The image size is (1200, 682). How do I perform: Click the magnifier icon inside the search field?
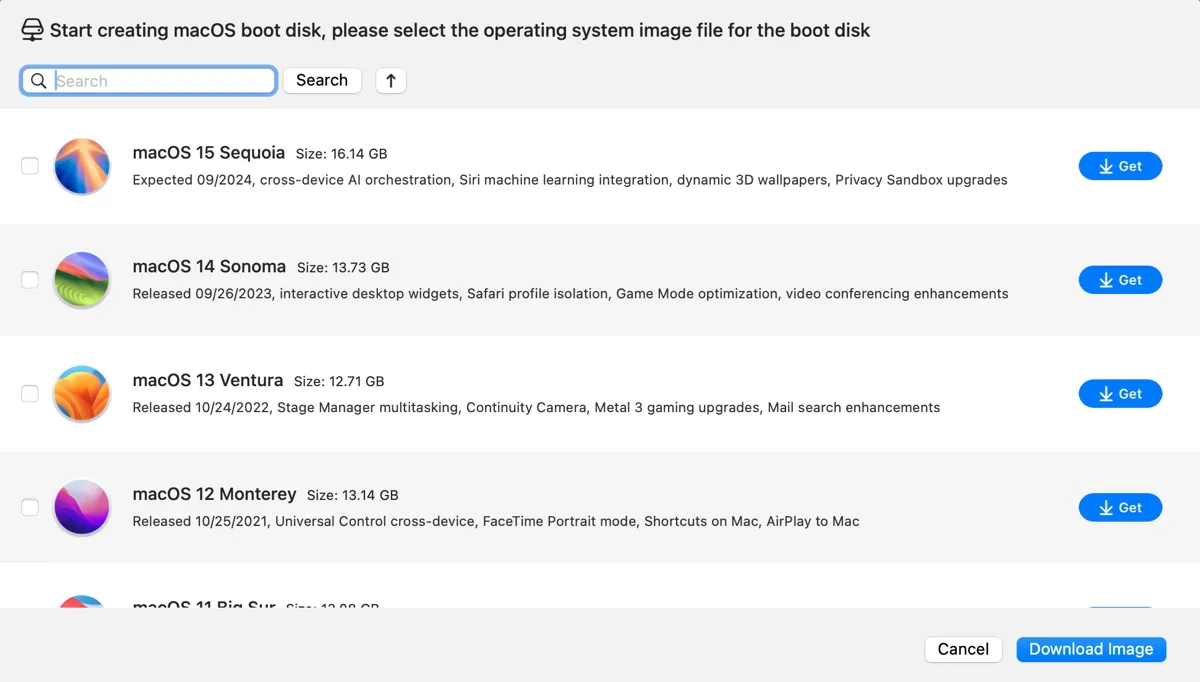[x=39, y=80]
